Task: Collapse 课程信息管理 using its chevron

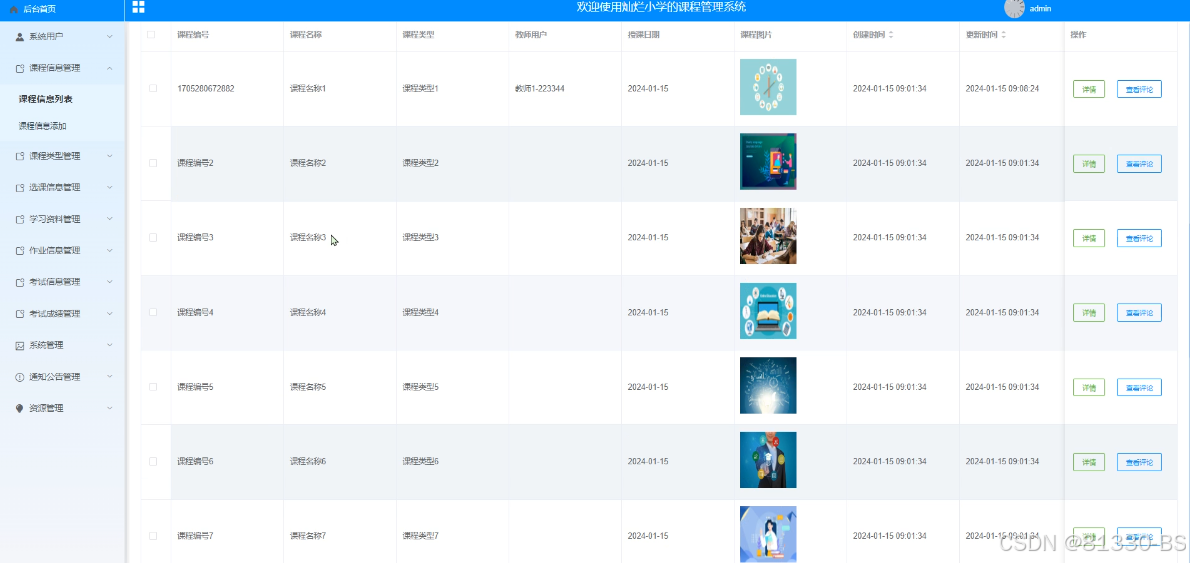Action: pos(110,68)
